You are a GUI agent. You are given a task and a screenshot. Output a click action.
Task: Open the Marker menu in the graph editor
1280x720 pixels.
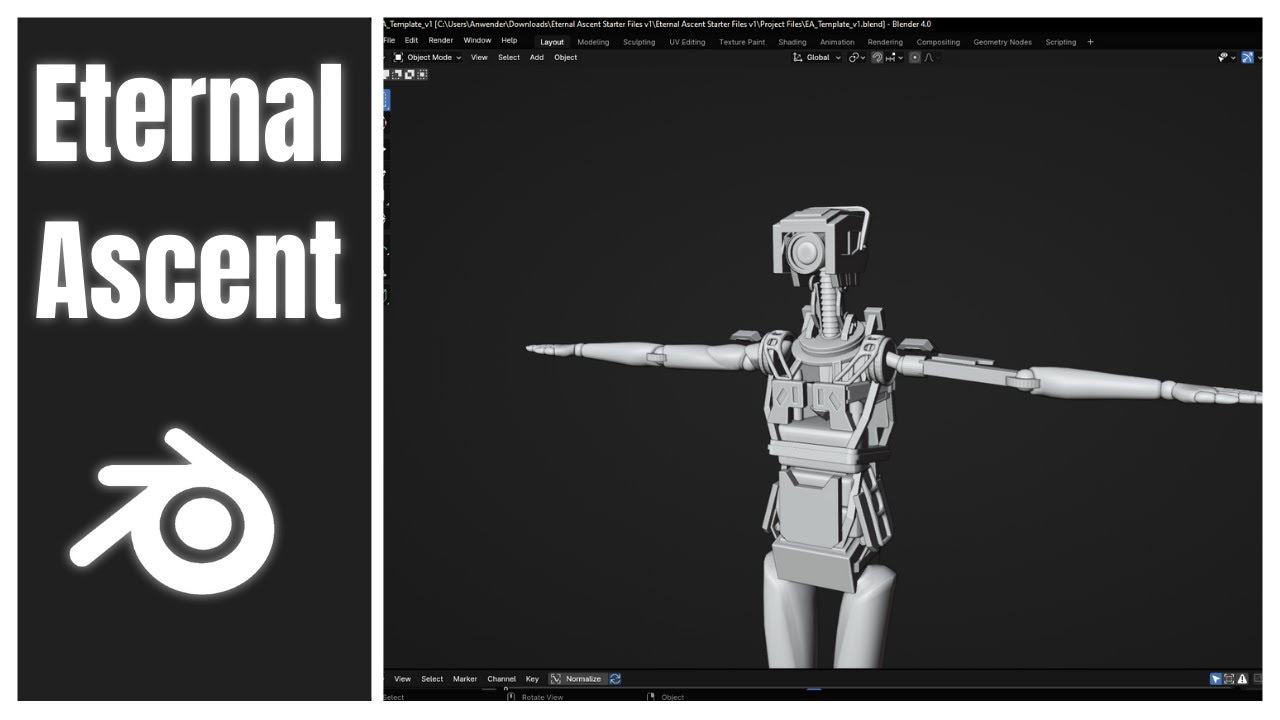pos(465,679)
